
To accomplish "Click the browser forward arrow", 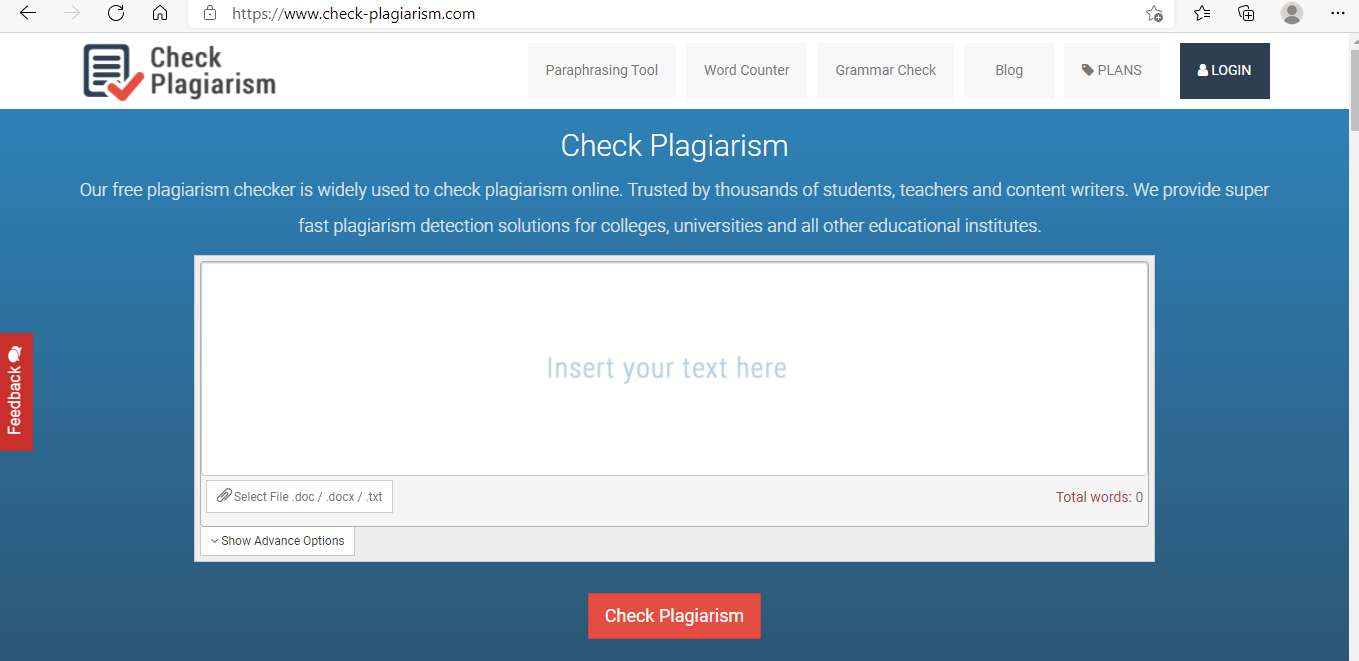I will tap(72, 14).
